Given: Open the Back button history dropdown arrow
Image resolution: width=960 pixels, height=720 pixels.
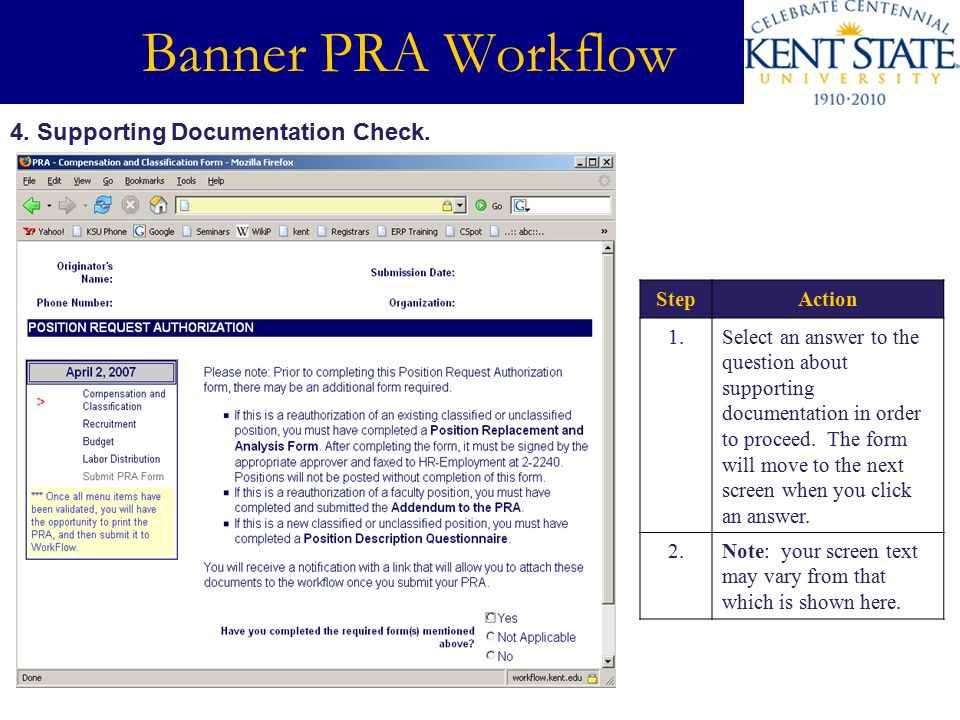Looking at the screenshot, I should (49, 206).
